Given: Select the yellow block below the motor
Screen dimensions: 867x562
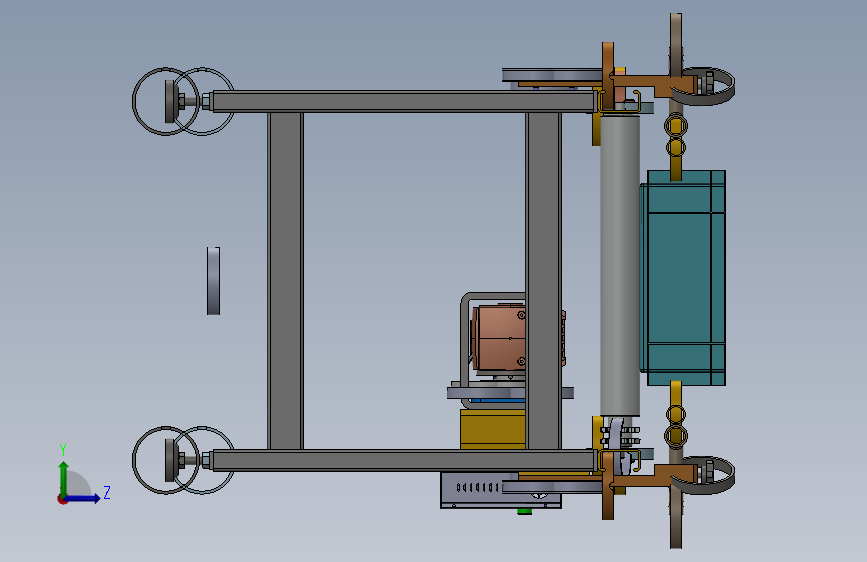Looking at the screenshot, I should pyautogui.click(x=493, y=429).
